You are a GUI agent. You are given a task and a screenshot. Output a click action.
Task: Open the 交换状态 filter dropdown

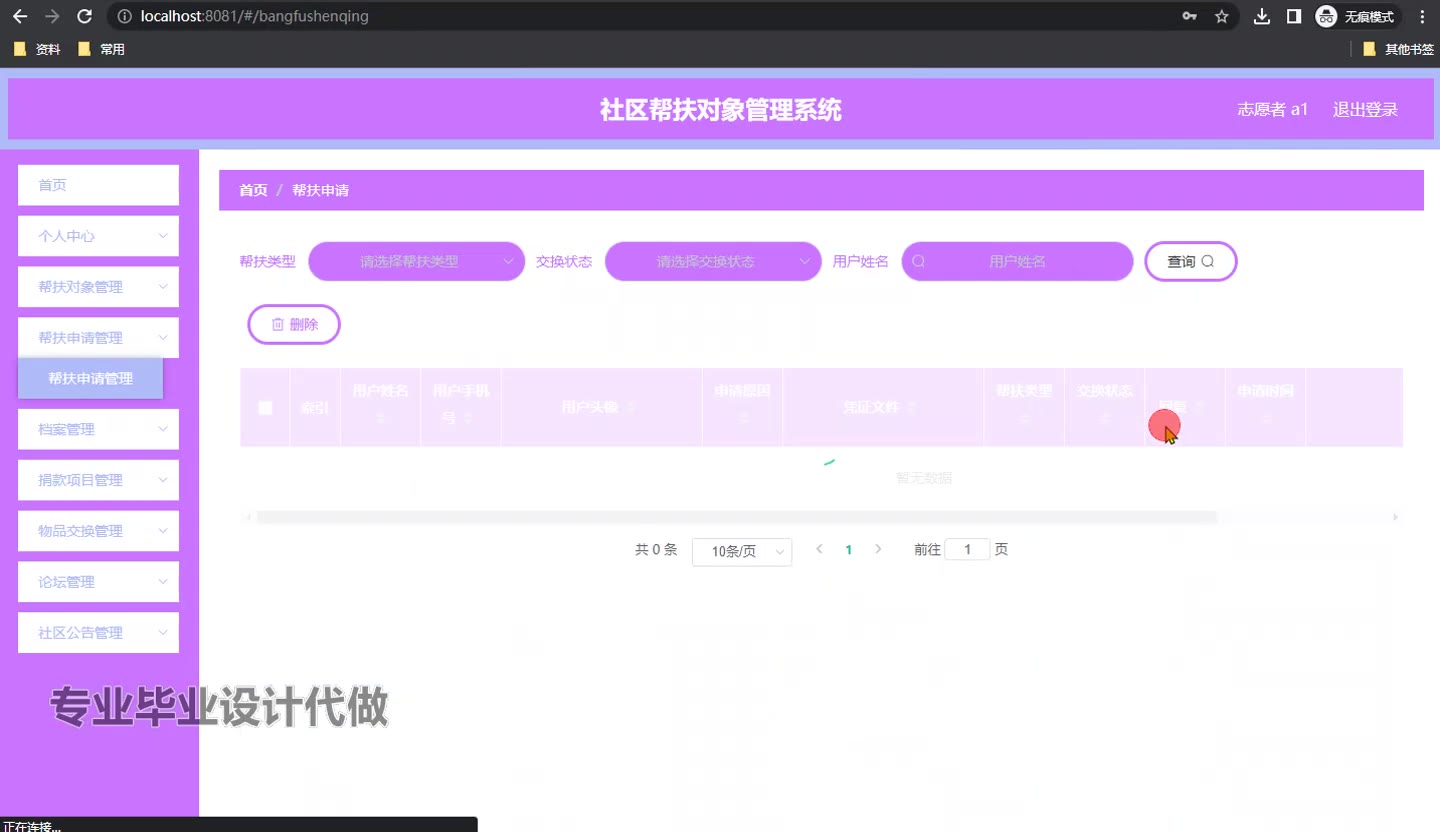point(713,261)
